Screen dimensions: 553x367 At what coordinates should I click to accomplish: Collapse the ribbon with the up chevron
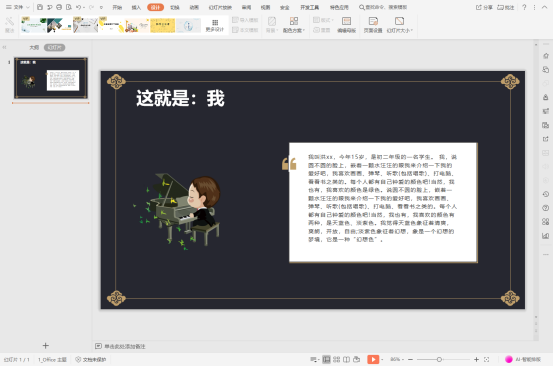(x=544, y=7)
